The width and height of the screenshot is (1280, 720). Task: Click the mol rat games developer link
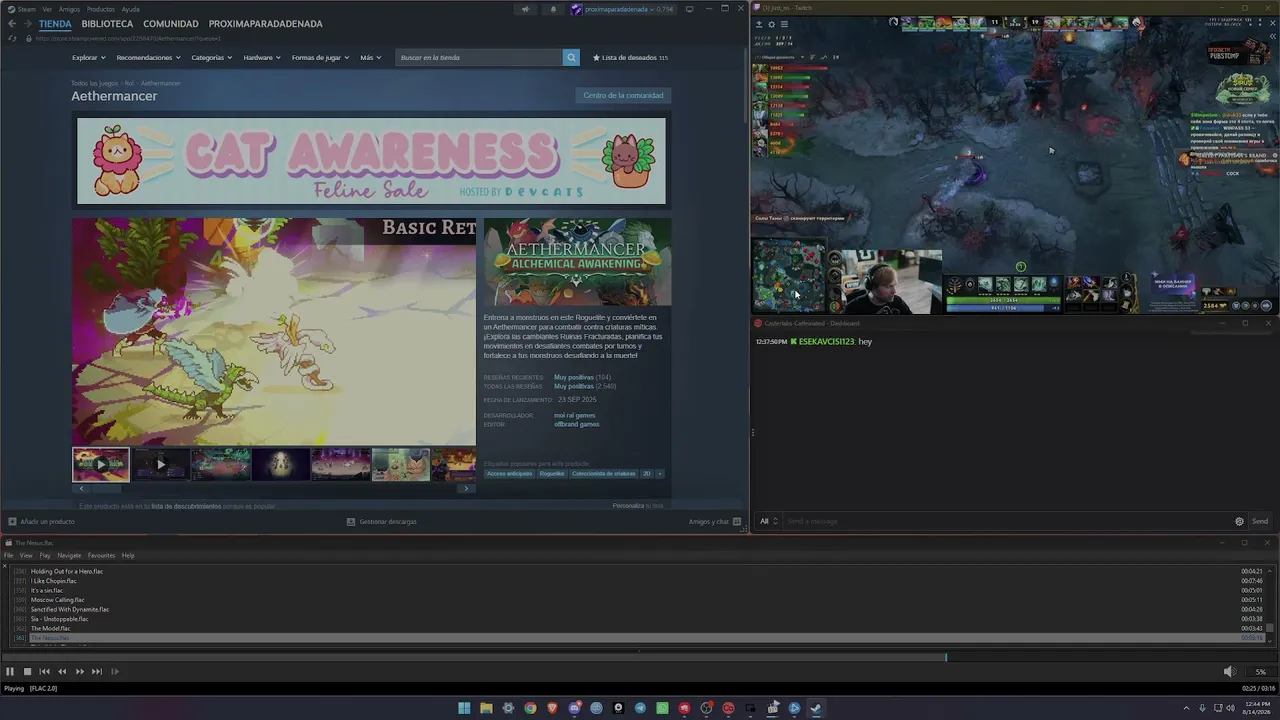574,415
